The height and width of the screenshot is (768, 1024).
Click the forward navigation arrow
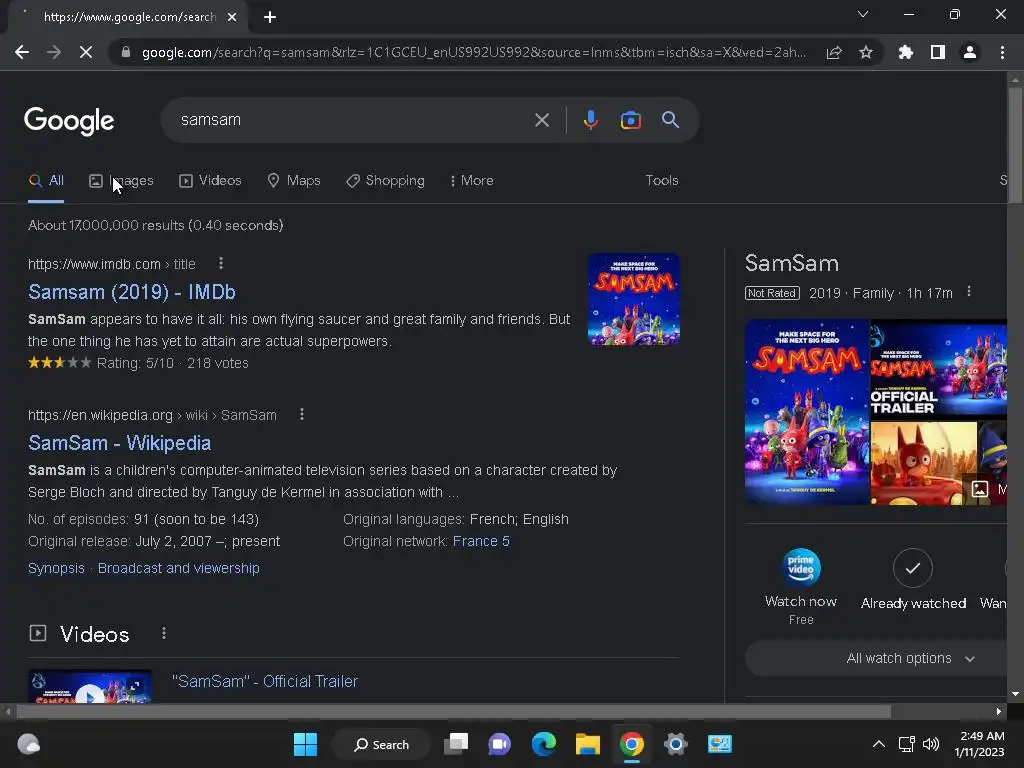[x=54, y=52]
